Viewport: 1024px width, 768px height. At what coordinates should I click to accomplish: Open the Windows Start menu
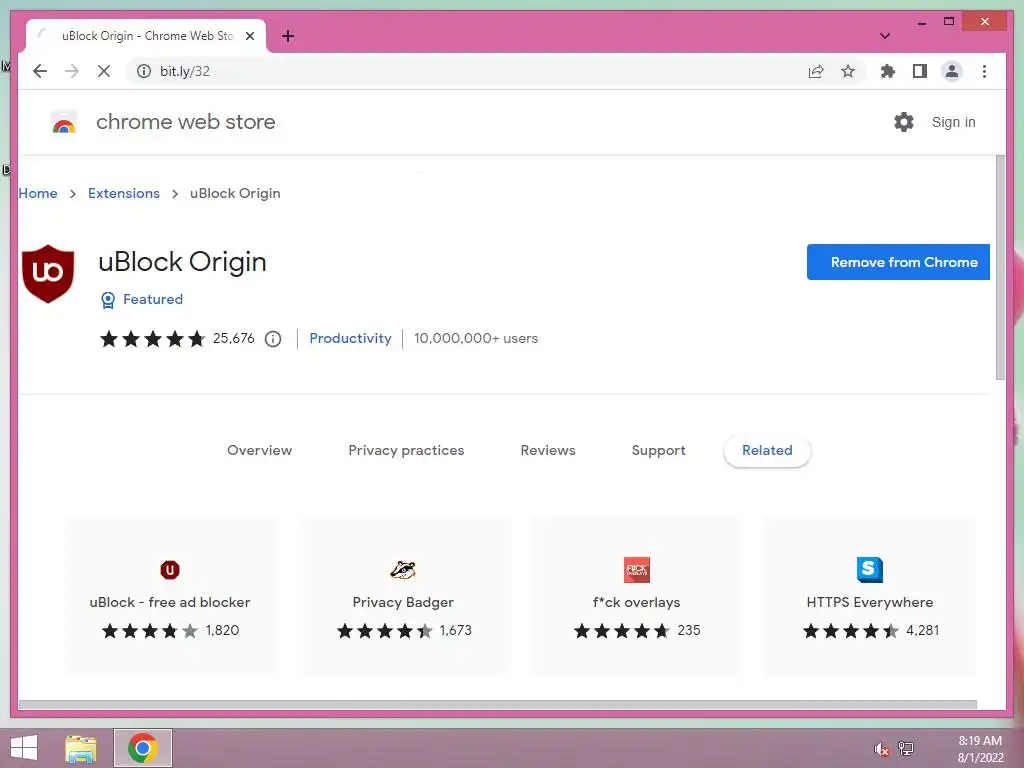tap(24, 748)
